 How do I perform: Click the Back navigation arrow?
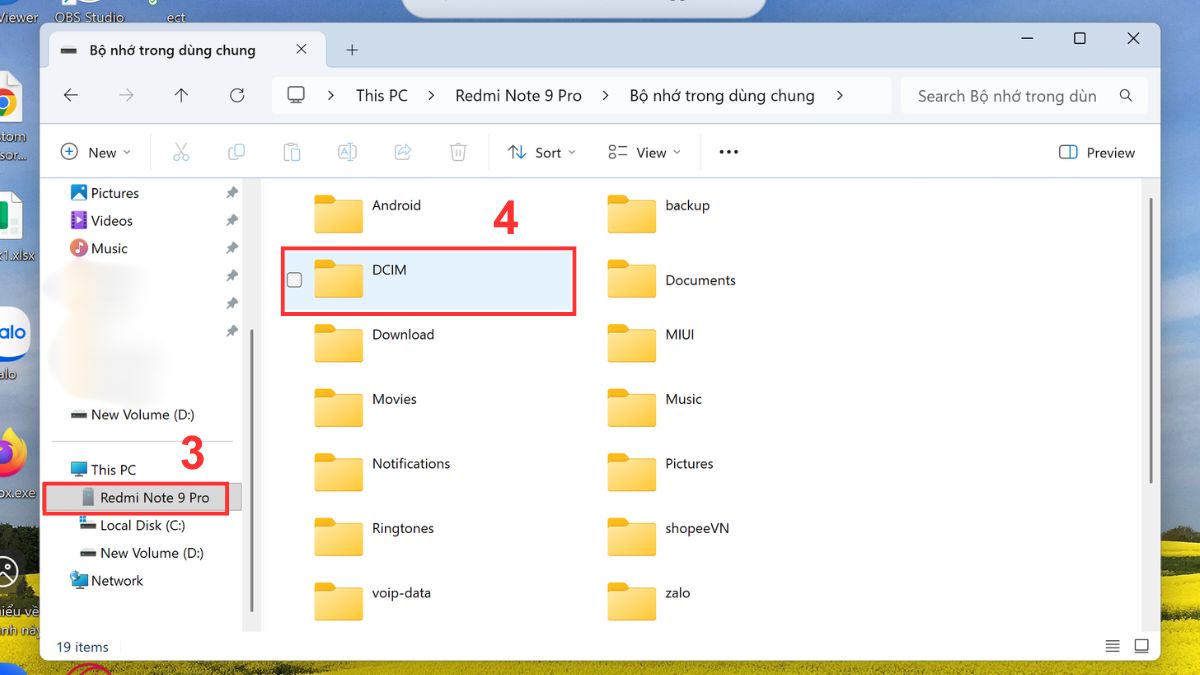pos(70,96)
